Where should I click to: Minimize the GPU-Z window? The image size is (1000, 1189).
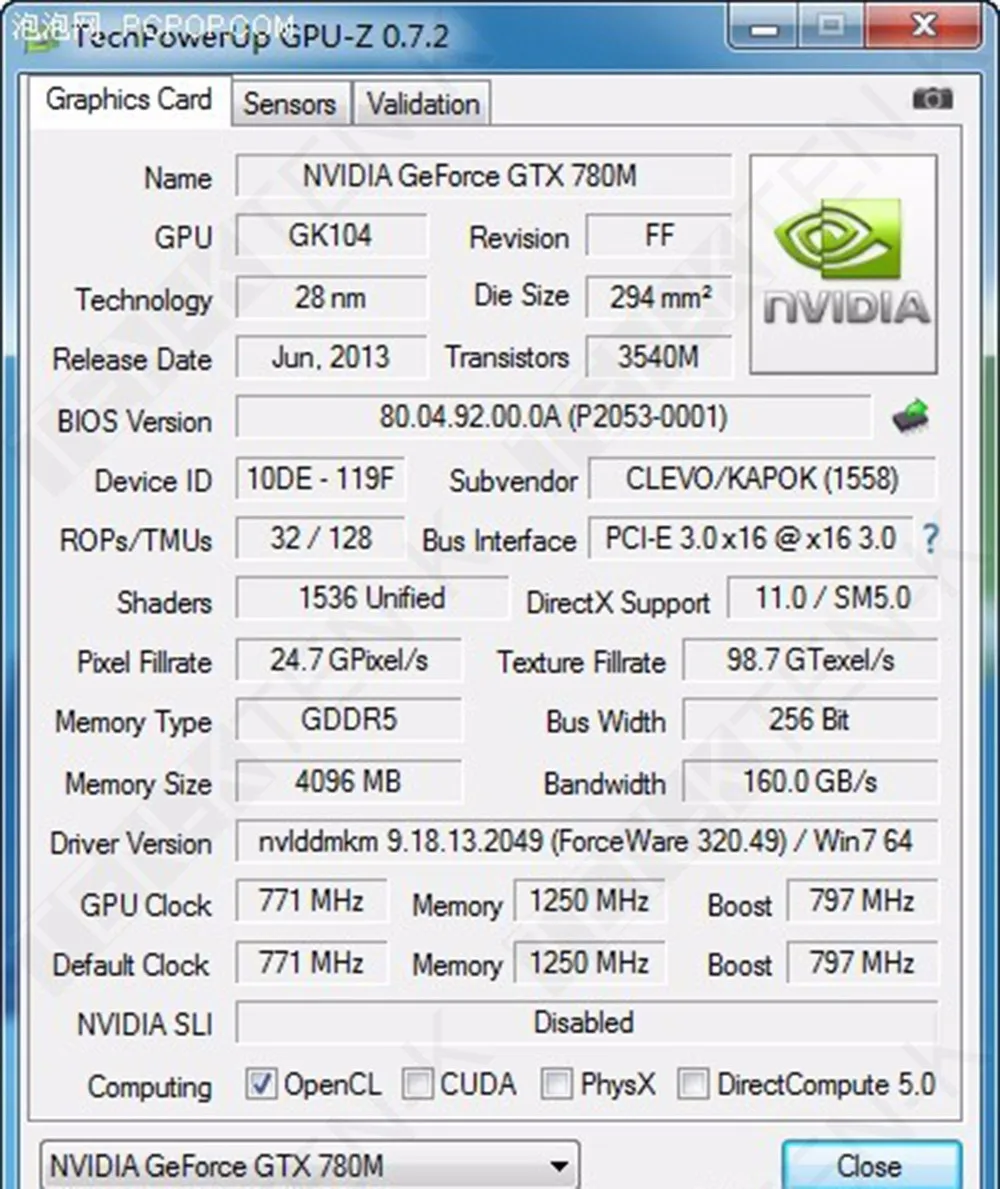tap(764, 27)
